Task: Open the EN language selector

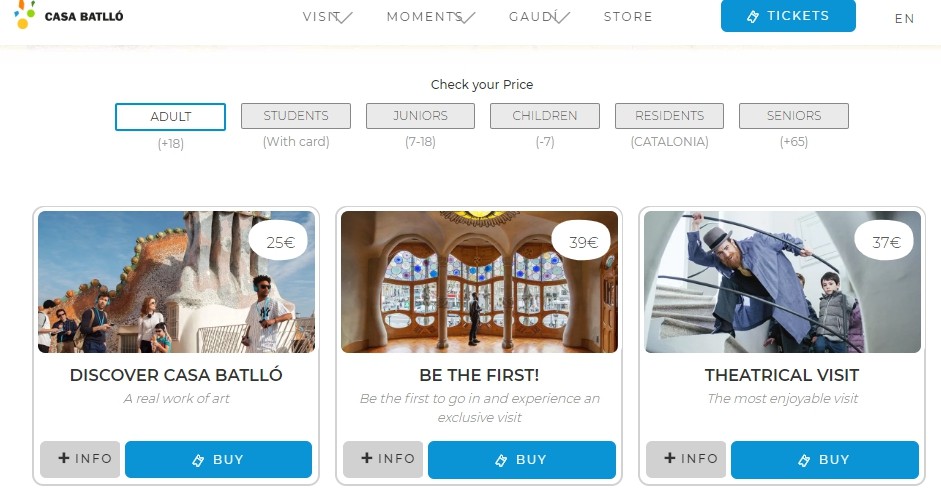Action: [x=904, y=19]
